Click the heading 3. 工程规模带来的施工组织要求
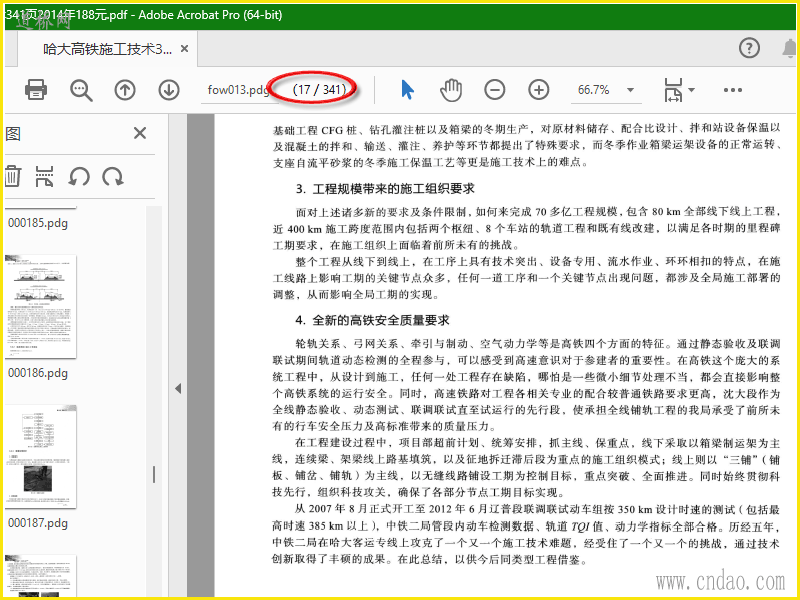Image resolution: width=800 pixels, height=600 pixels. pos(385,189)
